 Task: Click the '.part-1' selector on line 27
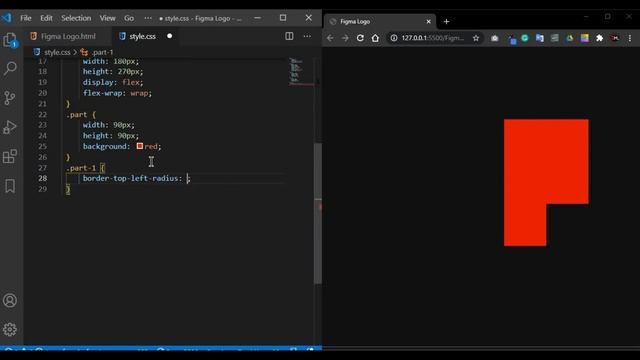[81, 167]
